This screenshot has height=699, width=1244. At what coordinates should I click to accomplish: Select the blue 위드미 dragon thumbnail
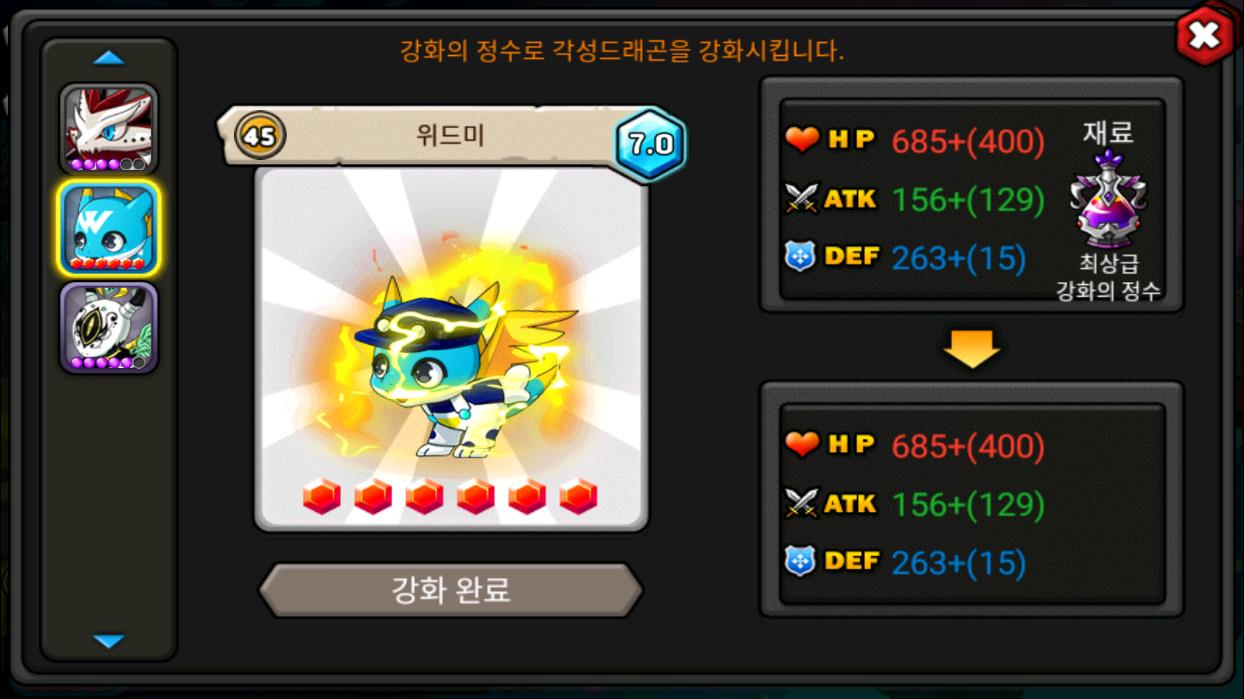(x=109, y=228)
